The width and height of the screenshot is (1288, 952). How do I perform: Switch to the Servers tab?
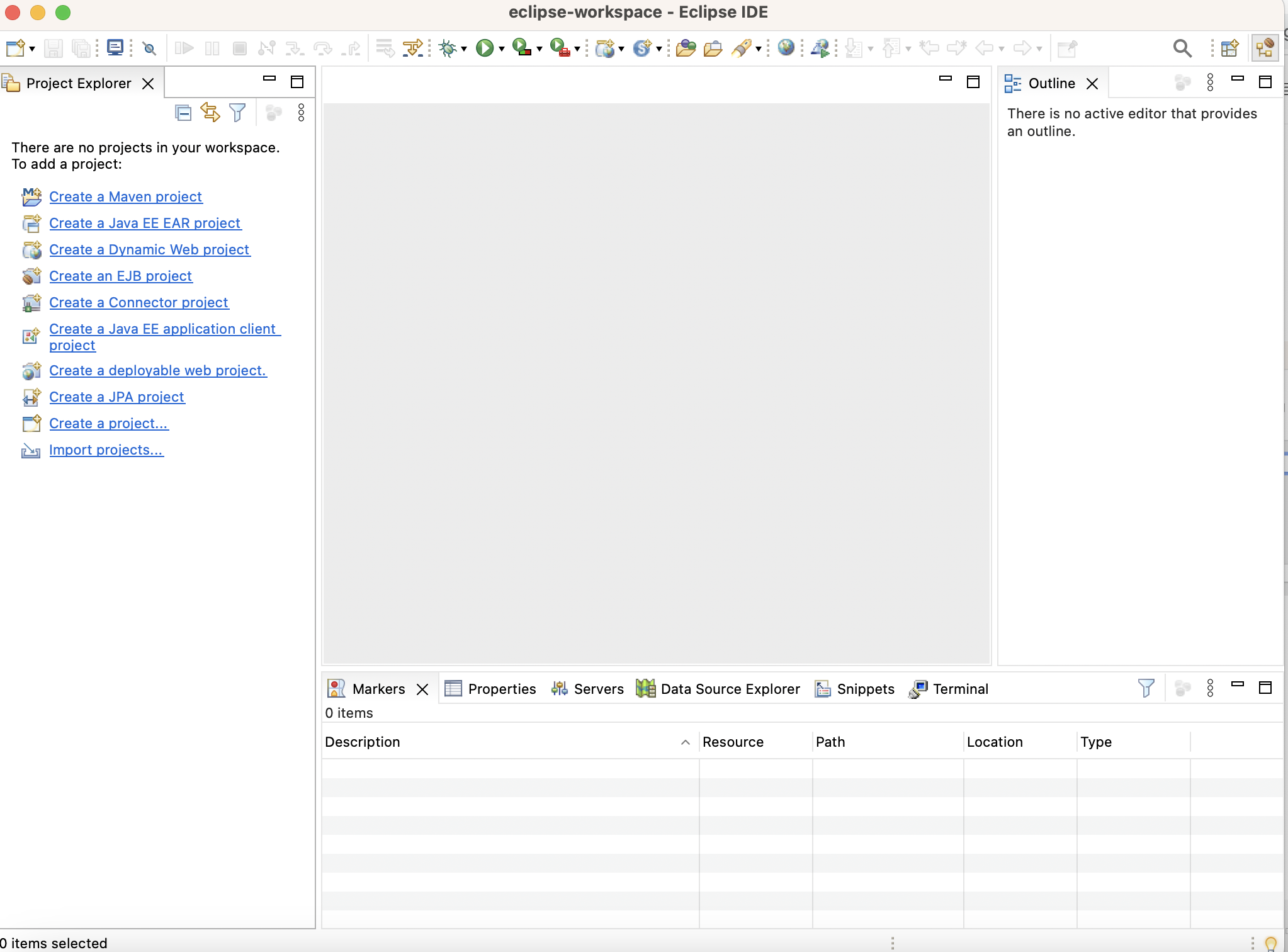[x=587, y=689]
